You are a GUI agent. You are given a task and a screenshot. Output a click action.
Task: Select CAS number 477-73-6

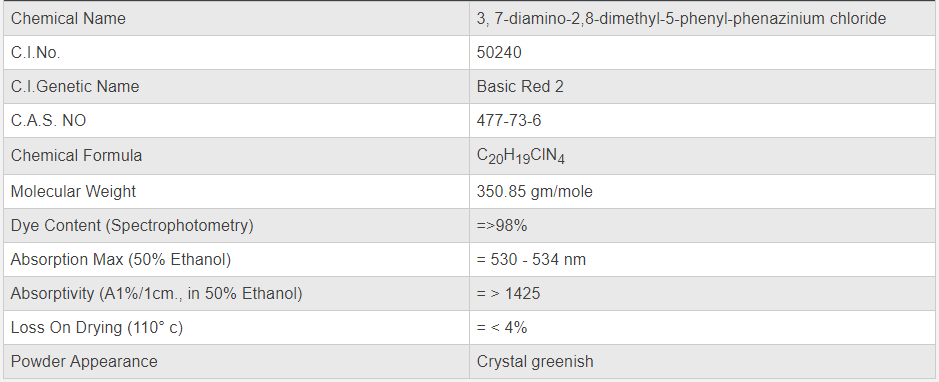(509, 121)
